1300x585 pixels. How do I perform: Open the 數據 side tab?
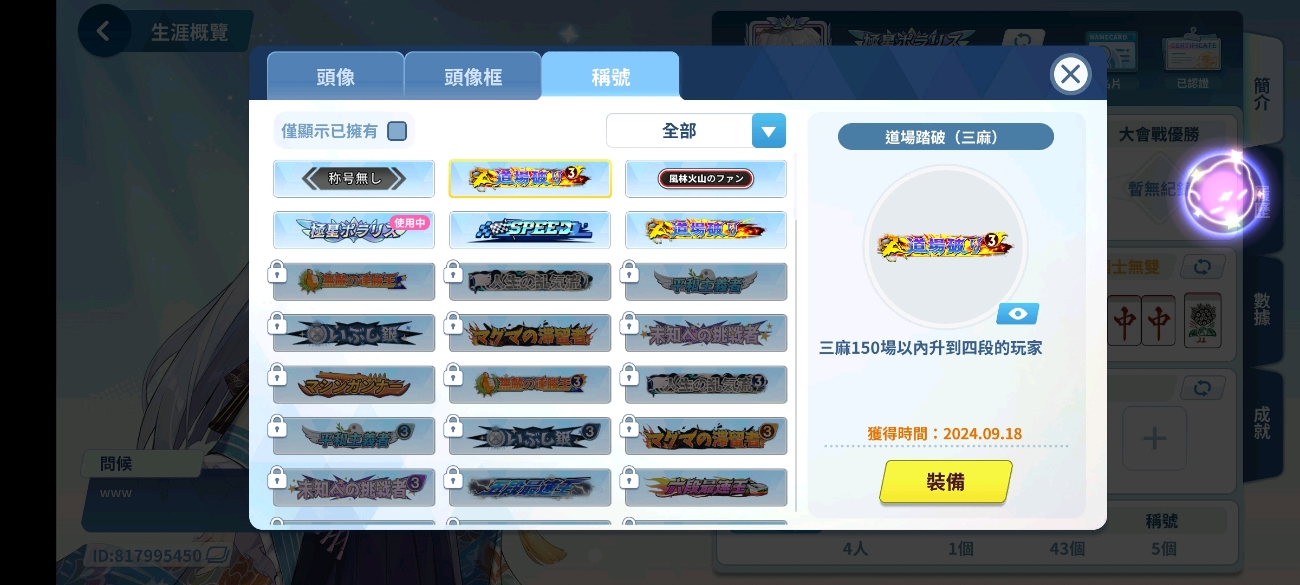click(1262, 312)
